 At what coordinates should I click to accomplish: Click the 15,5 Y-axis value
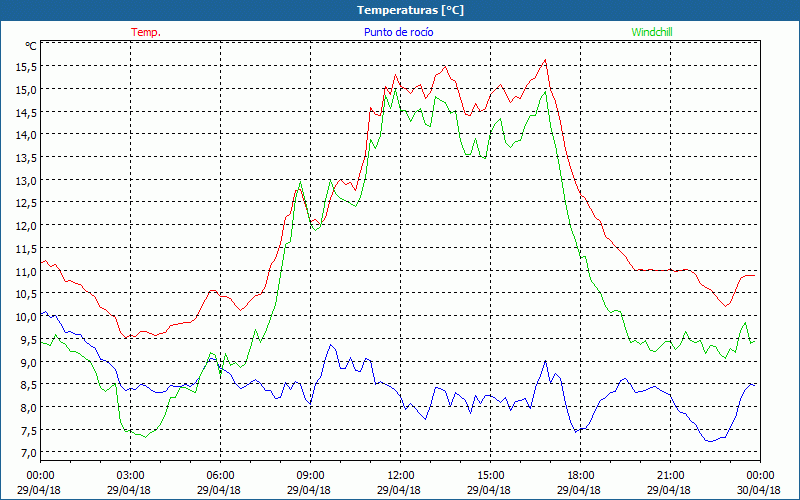pyautogui.click(x=26, y=67)
